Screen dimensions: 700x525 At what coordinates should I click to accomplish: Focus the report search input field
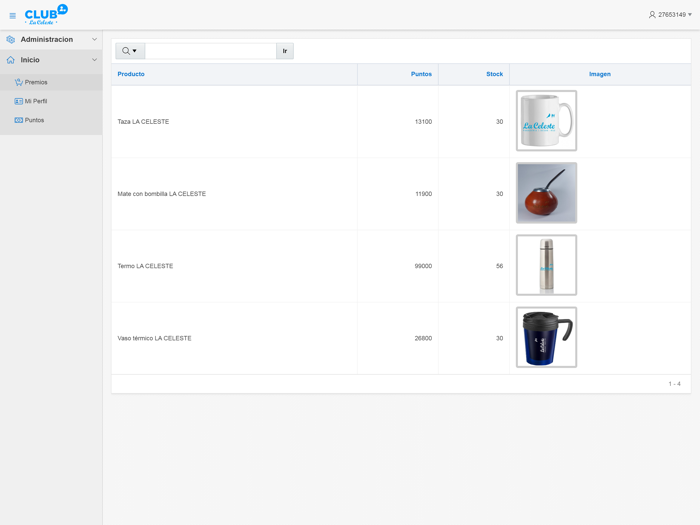coord(210,51)
